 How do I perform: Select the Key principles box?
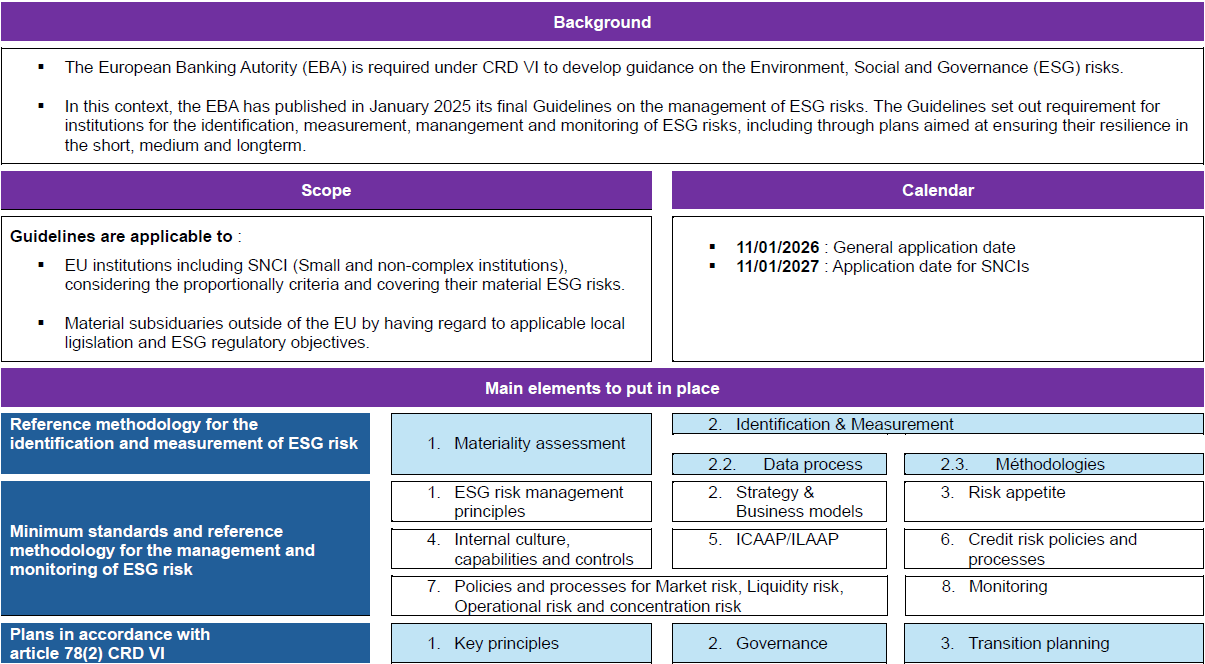click(521, 643)
